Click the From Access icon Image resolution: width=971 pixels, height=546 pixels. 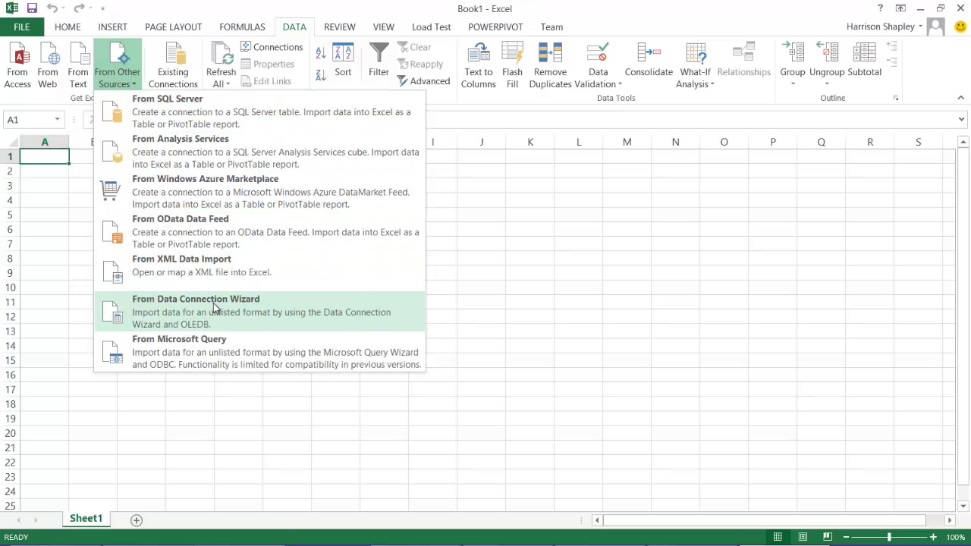17,64
